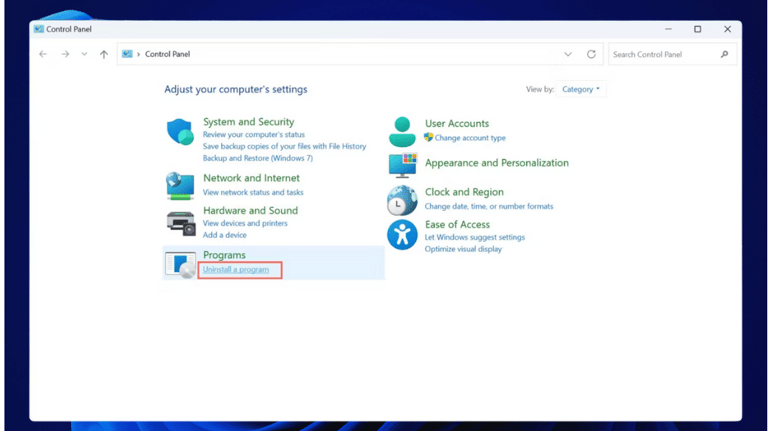Click the System and Security heading
Screen dimensions: 768x431
[248, 121]
